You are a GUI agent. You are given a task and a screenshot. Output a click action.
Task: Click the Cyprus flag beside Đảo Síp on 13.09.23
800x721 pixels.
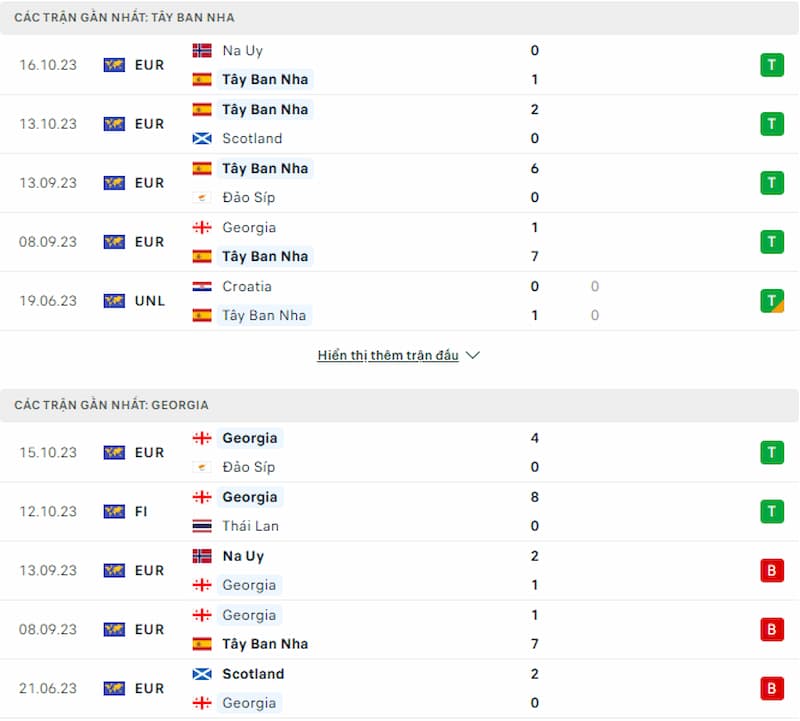click(x=202, y=197)
